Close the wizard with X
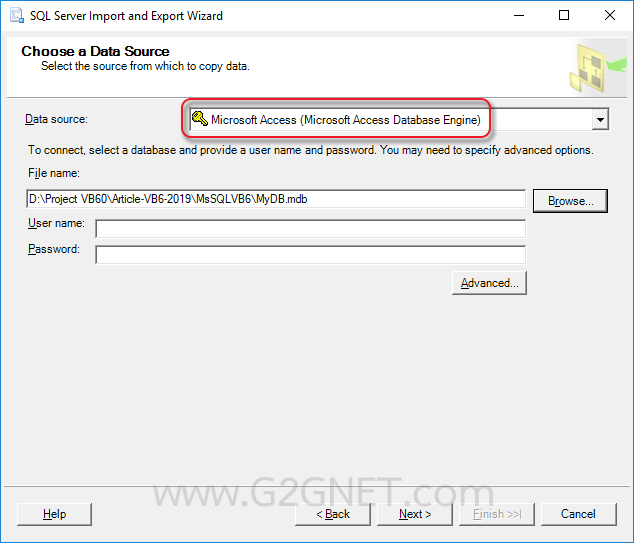Viewport: 634px width, 543px height. (x=610, y=15)
